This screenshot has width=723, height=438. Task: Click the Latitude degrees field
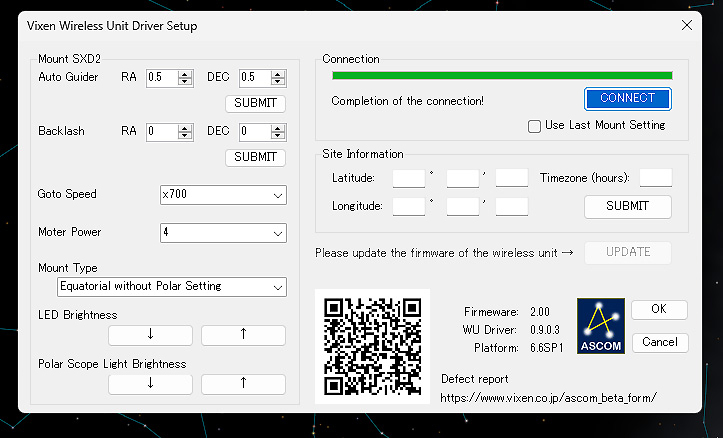tap(409, 178)
